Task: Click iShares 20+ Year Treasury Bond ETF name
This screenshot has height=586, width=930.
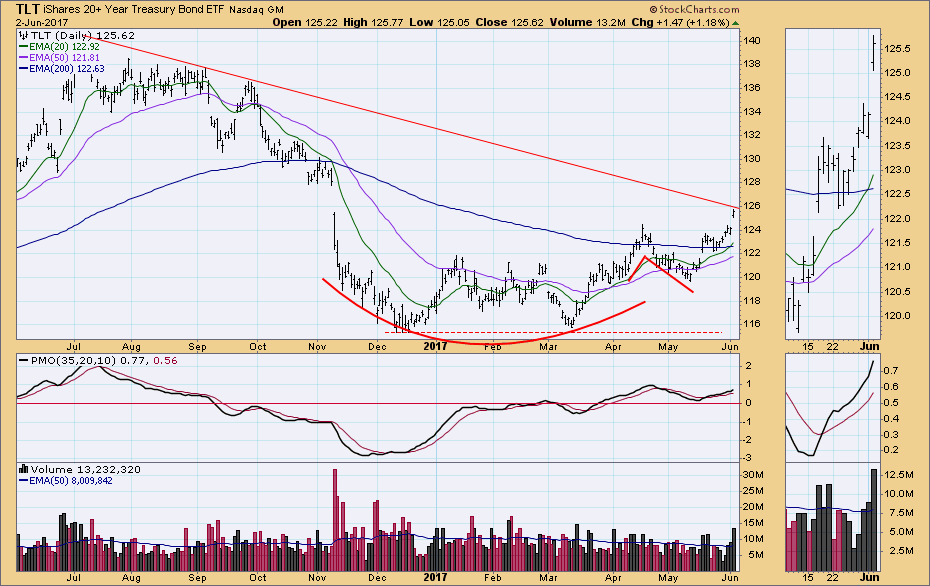Action: point(134,9)
